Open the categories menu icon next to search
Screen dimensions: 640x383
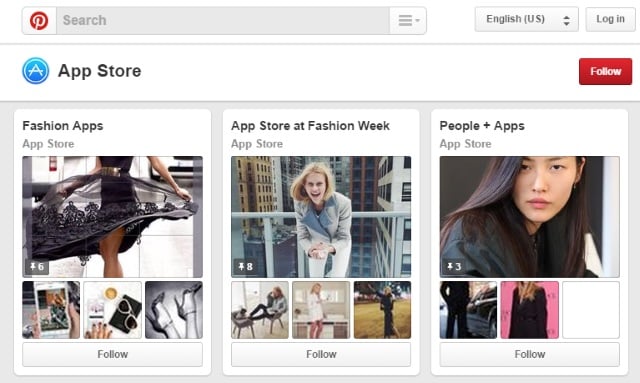pos(408,20)
